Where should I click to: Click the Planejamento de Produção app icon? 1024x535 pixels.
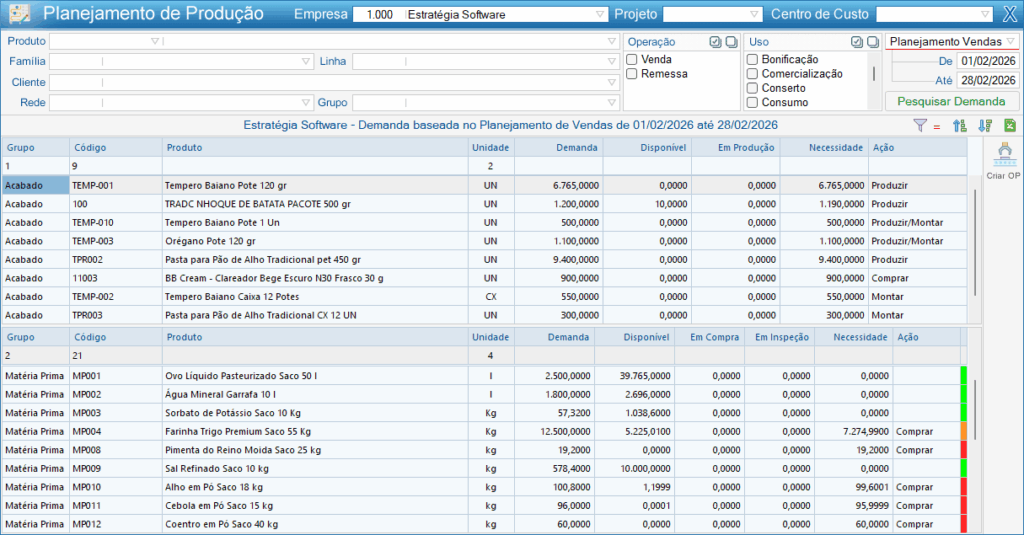tap(19, 14)
